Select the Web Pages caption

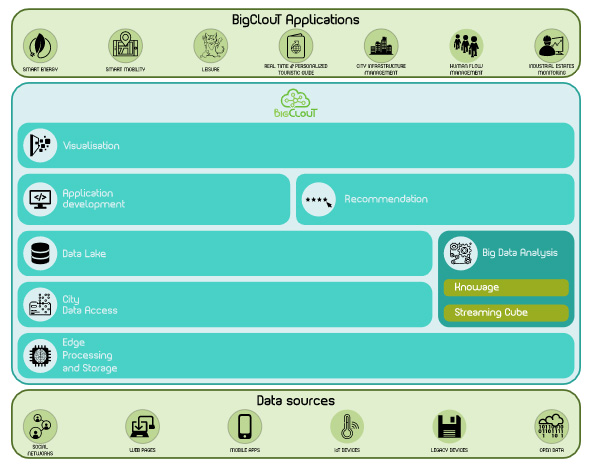tap(142, 450)
